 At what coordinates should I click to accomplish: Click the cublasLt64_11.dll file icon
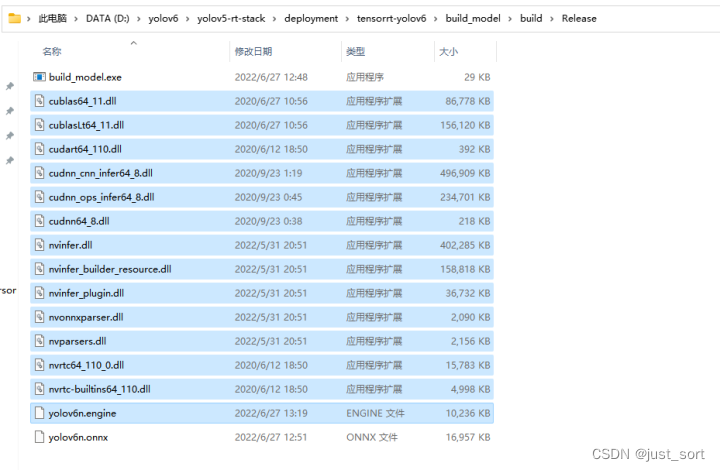[x=39, y=125]
